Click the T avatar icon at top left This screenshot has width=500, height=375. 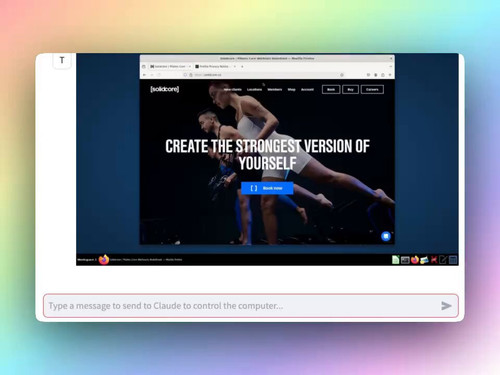[x=62, y=60]
